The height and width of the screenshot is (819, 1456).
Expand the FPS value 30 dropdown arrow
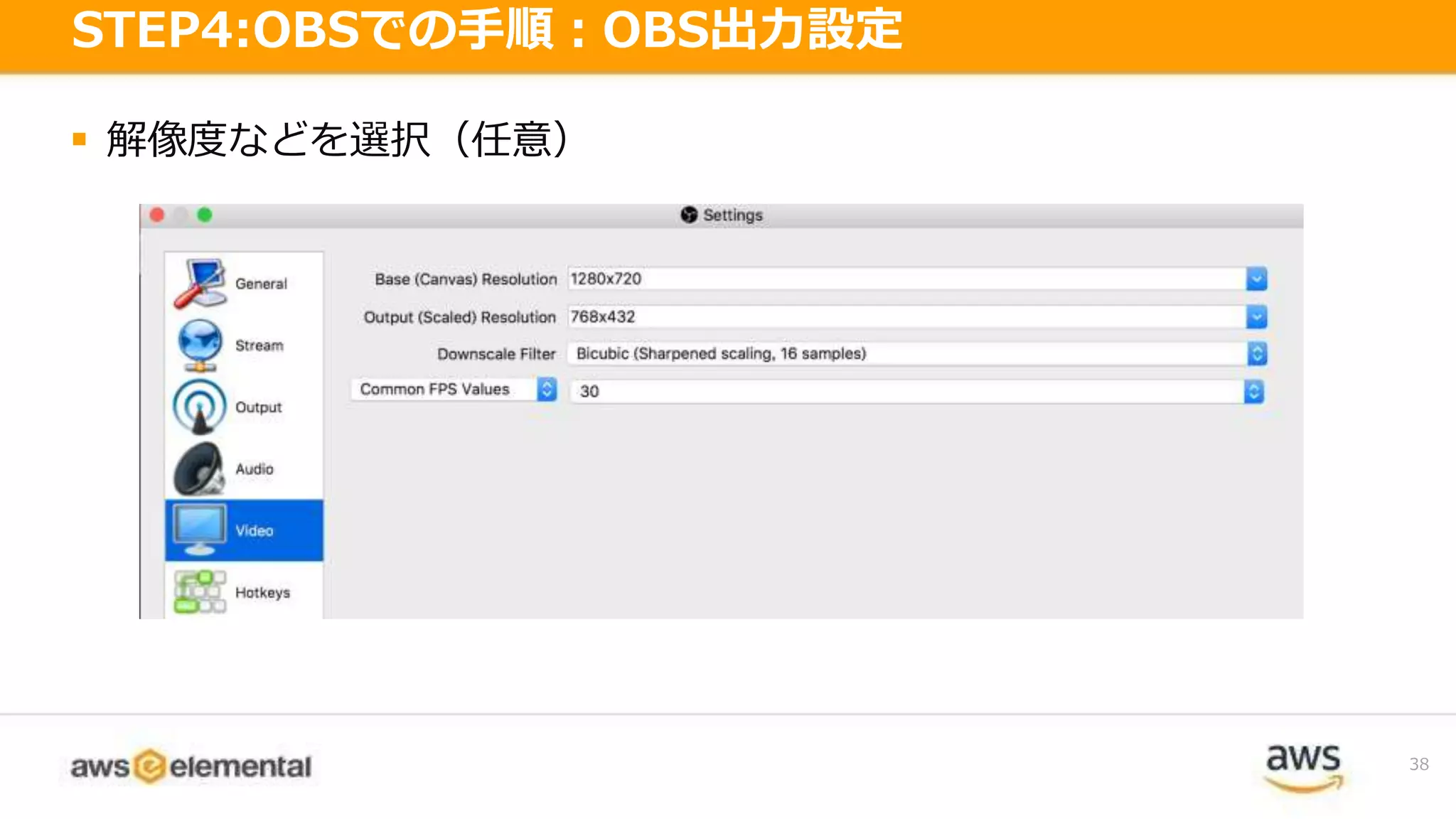(1254, 392)
